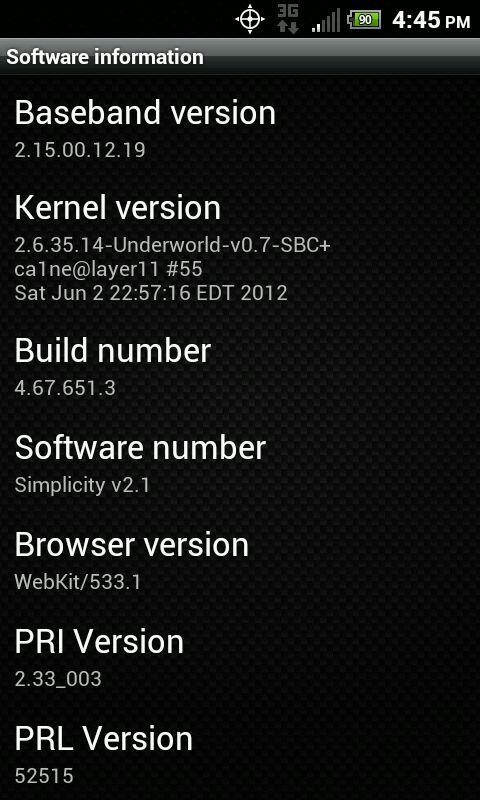Open the Kernel version entry
480x800 pixels.
(240, 248)
